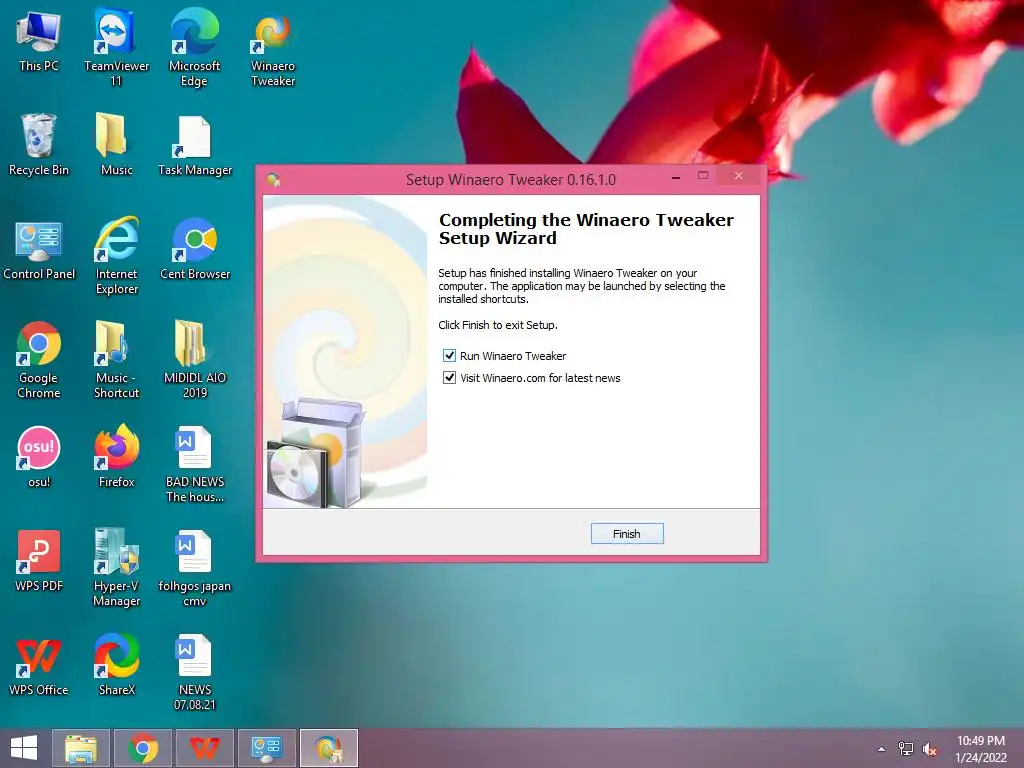Viewport: 1024px width, 768px height.
Task: Launch TeamViewer 11 shortcut
Action: [x=116, y=47]
